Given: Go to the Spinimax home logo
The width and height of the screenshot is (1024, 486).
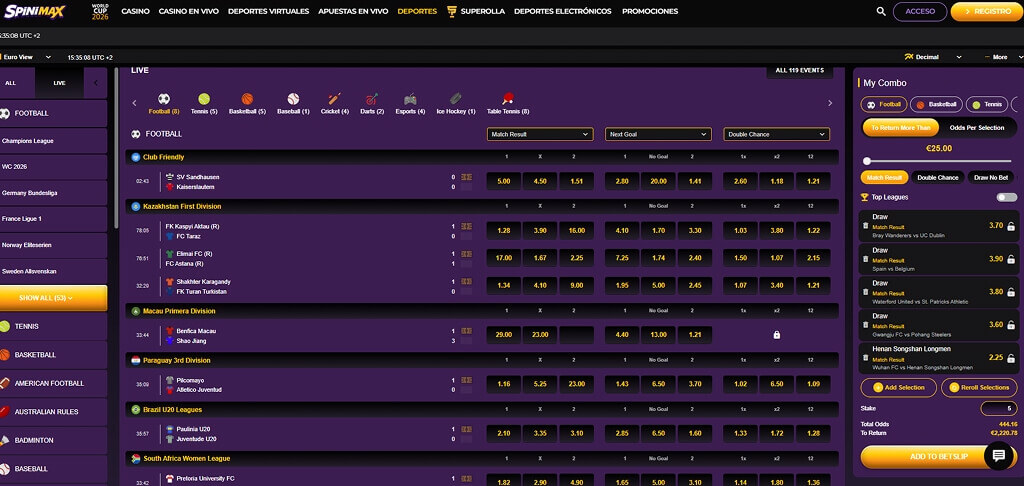Looking at the screenshot, I should pos(35,11).
